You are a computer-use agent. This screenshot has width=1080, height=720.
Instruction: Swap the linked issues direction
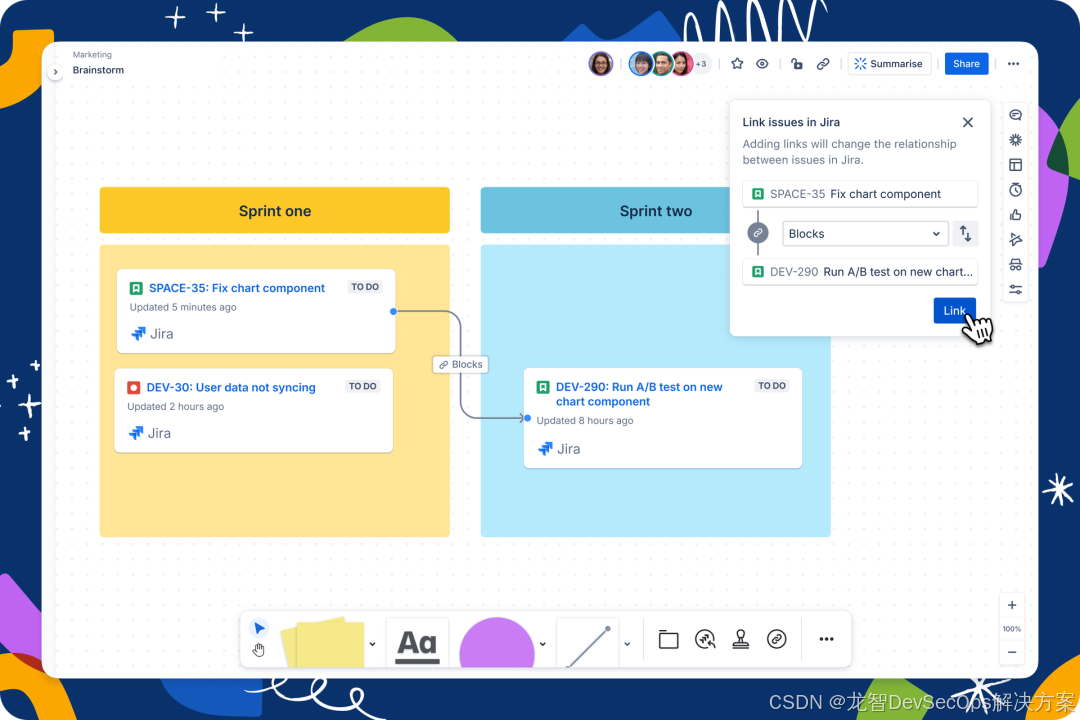pos(965,234)
